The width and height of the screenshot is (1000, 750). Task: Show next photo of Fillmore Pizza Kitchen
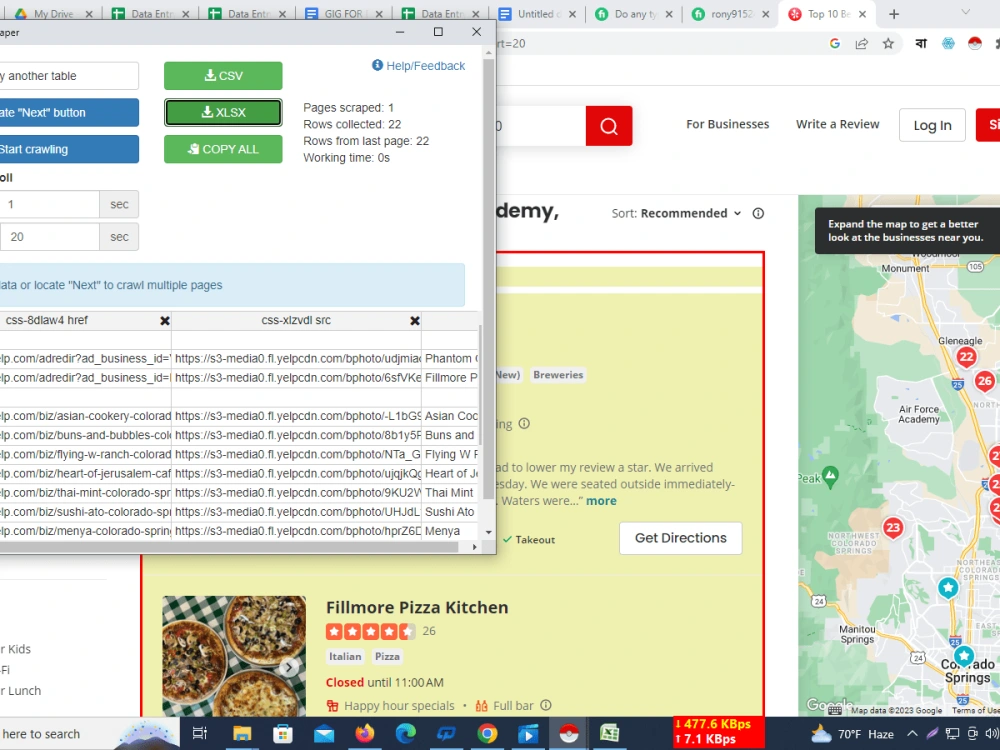289,667
